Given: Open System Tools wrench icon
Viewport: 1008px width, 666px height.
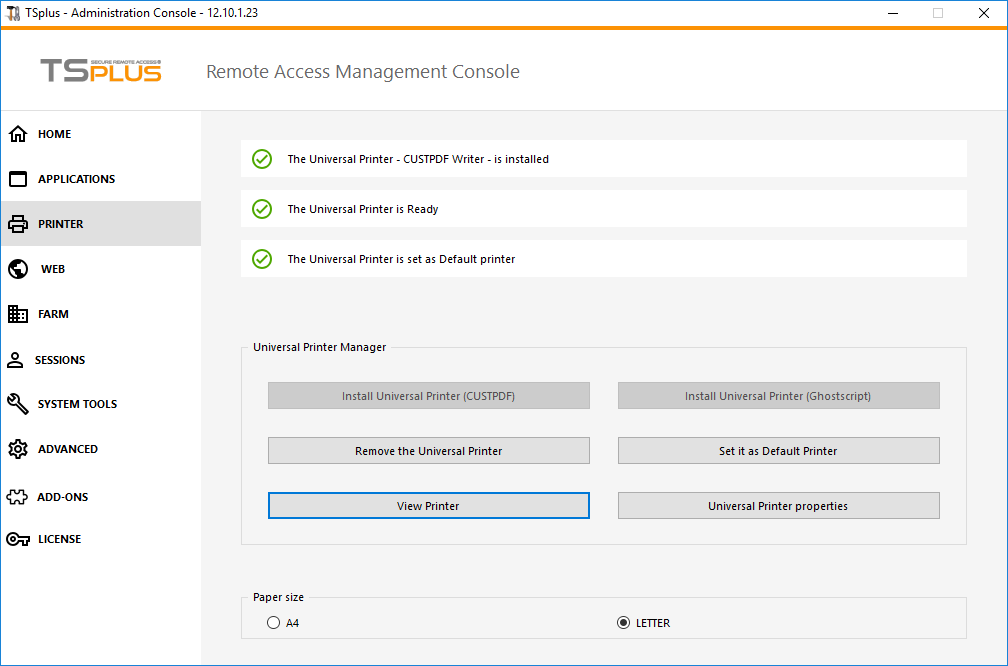Looking at the screenshot, I should point(18,404).
